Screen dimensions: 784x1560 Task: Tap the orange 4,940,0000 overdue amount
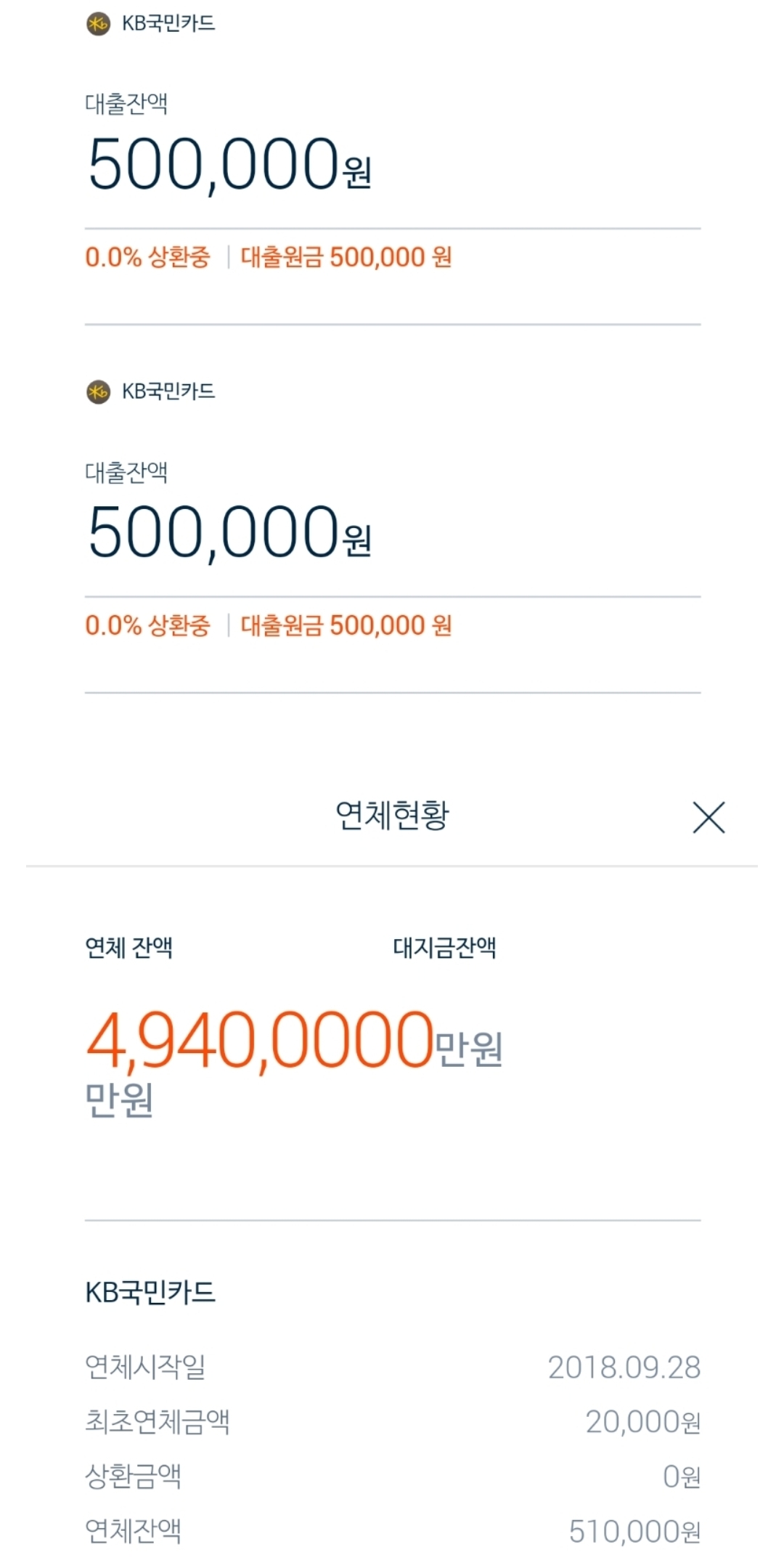pos(260,1041)
